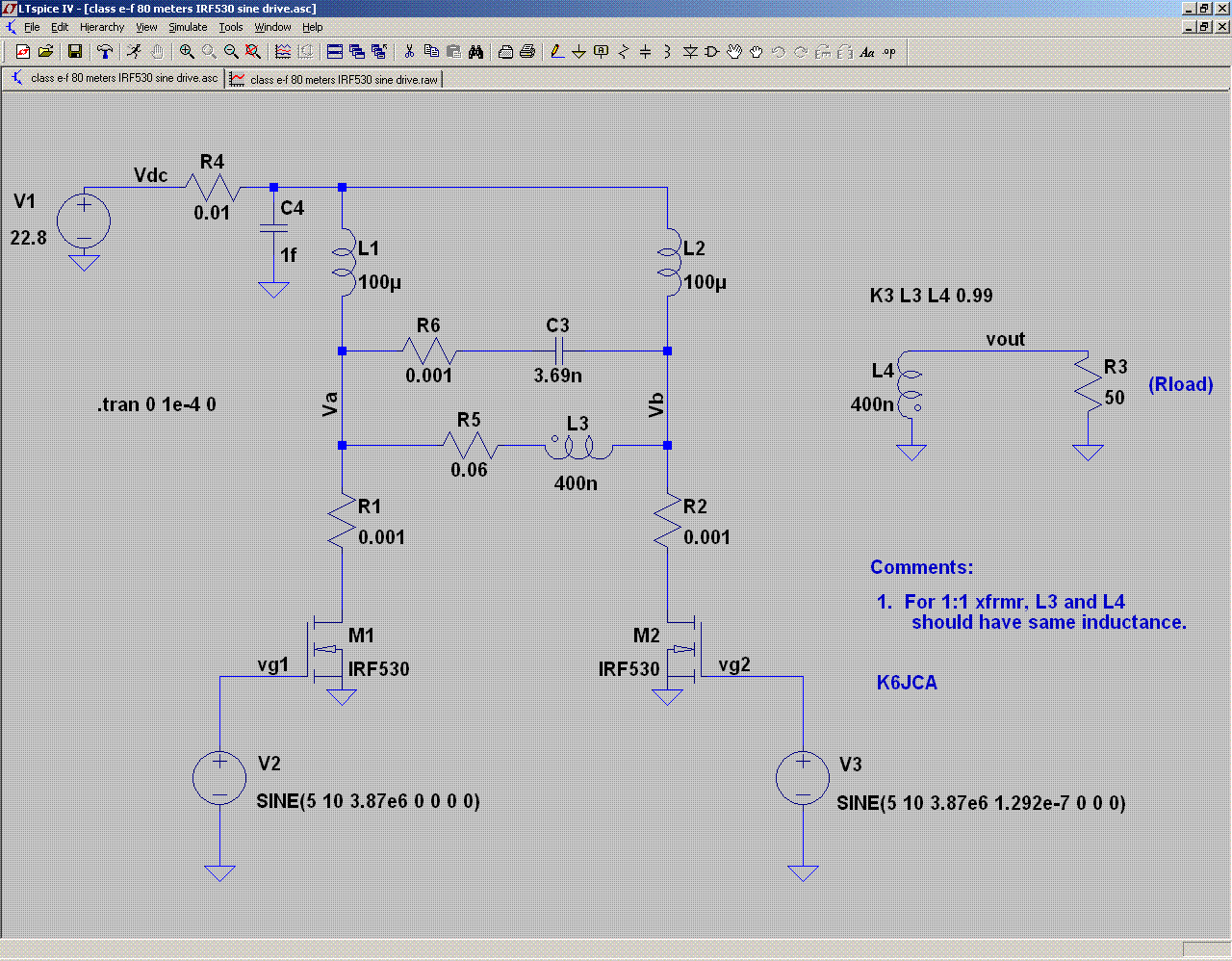Click the Run simulation icon
Screen dimensions: 1232x961
point(135,52)
